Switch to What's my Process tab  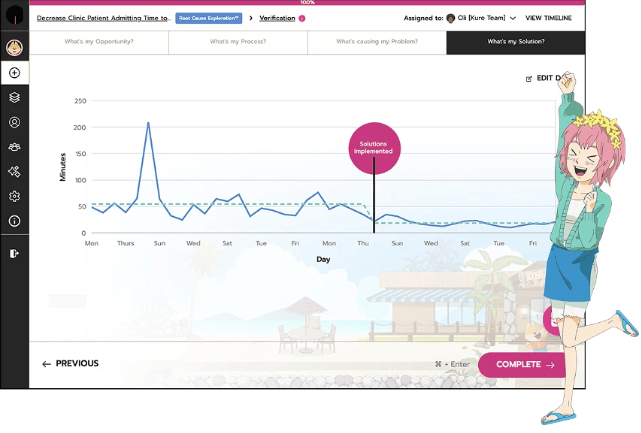(x=238, y=42)
